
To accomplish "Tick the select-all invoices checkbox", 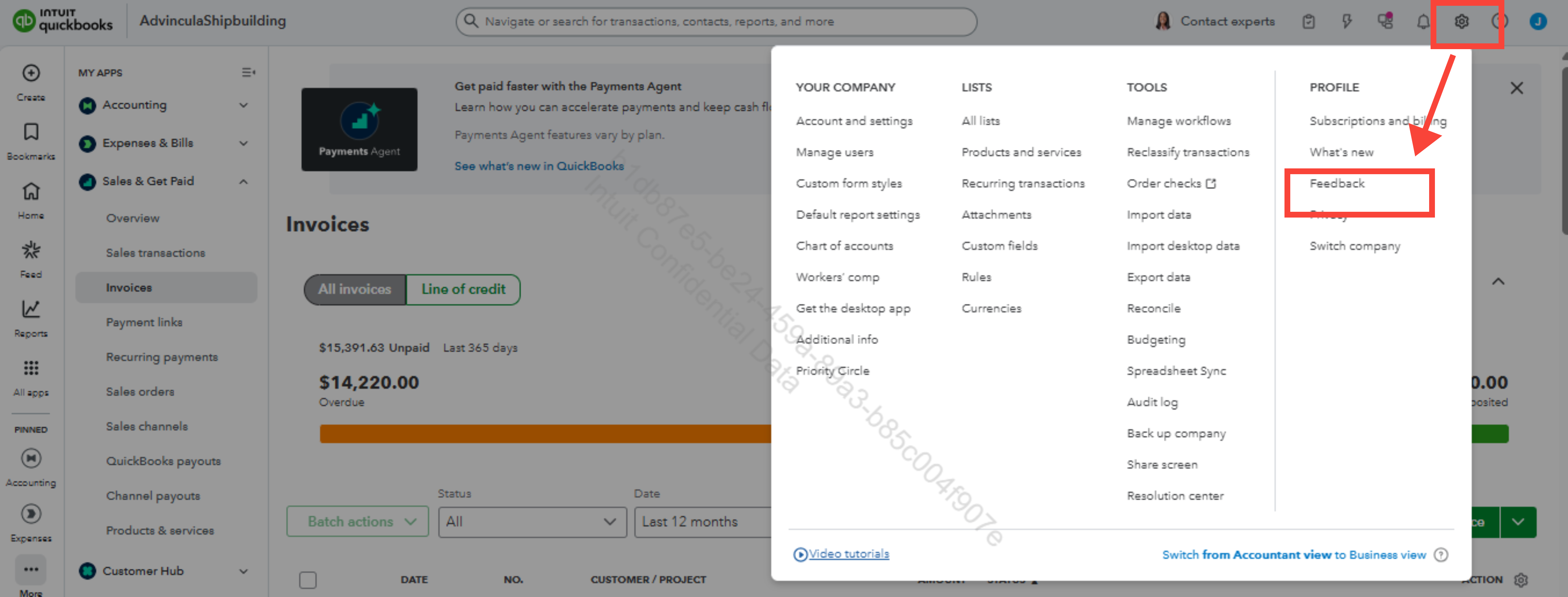I will coord(307,579).
